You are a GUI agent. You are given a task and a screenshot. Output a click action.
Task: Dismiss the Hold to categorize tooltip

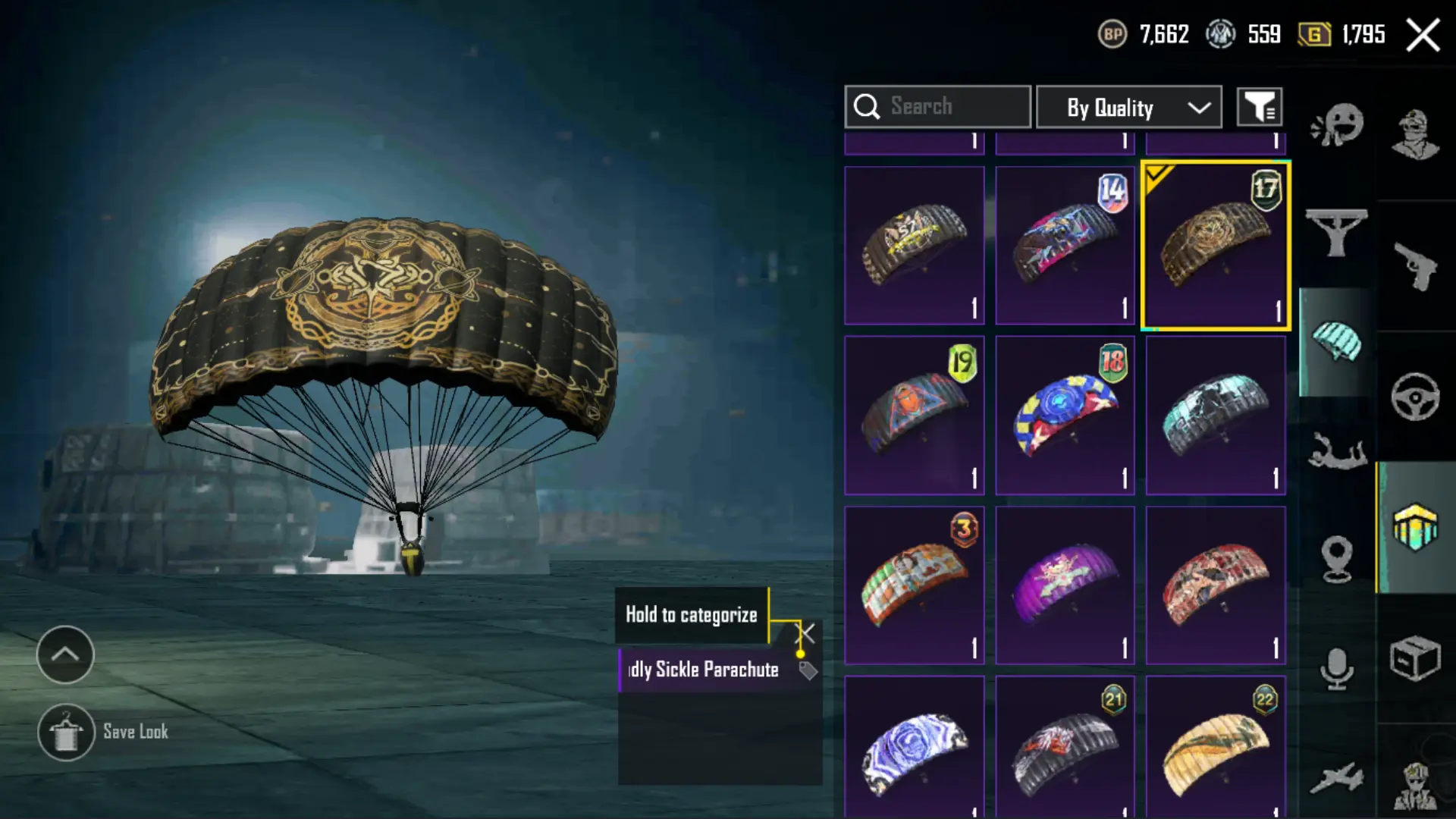[x=805, y=633]
